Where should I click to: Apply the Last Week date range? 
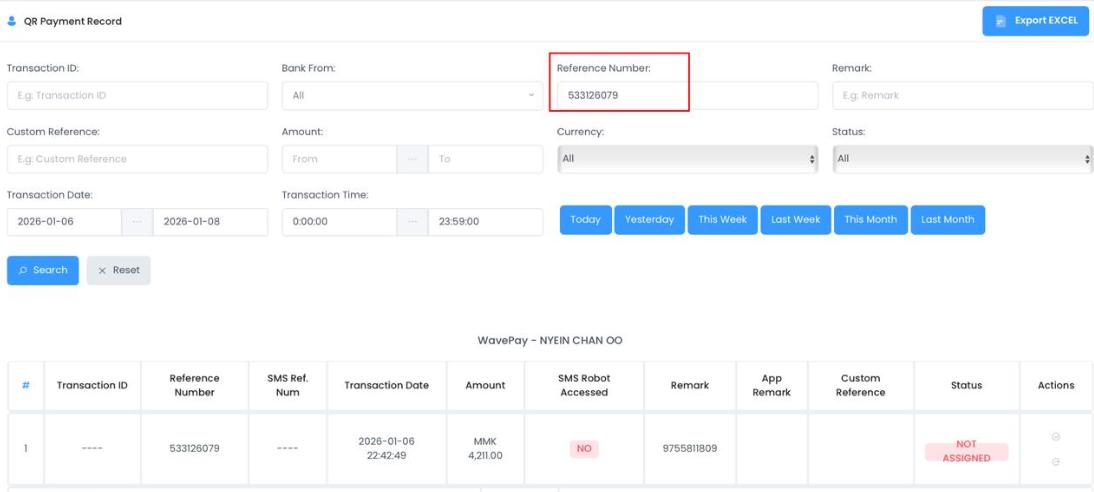[x=795, y=220]
